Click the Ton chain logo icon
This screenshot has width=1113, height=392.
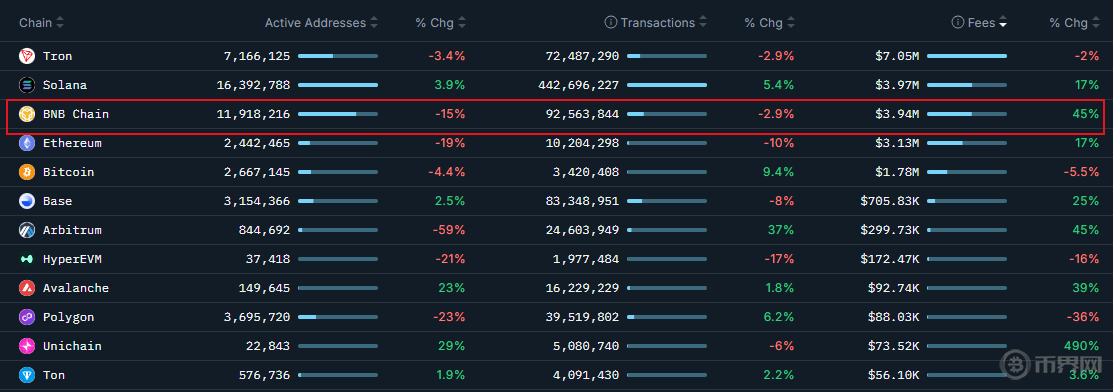(27, 375)
